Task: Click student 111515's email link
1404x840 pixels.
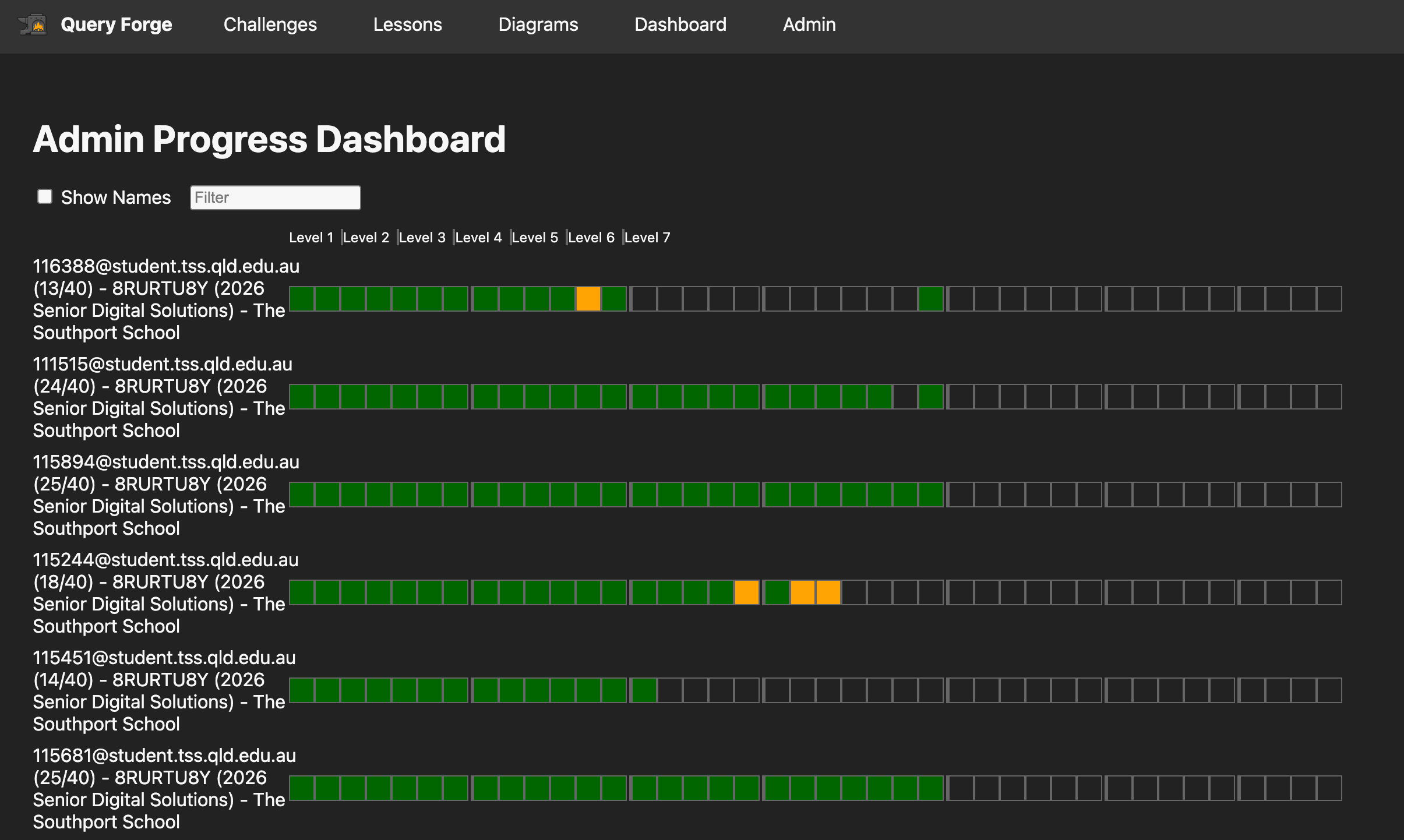Action: click(162, 364)
